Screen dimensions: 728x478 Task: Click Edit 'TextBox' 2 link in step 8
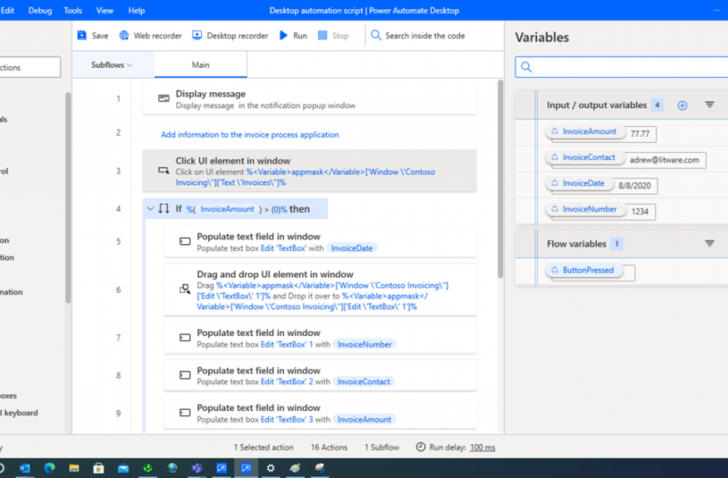[x=287, y=381]
